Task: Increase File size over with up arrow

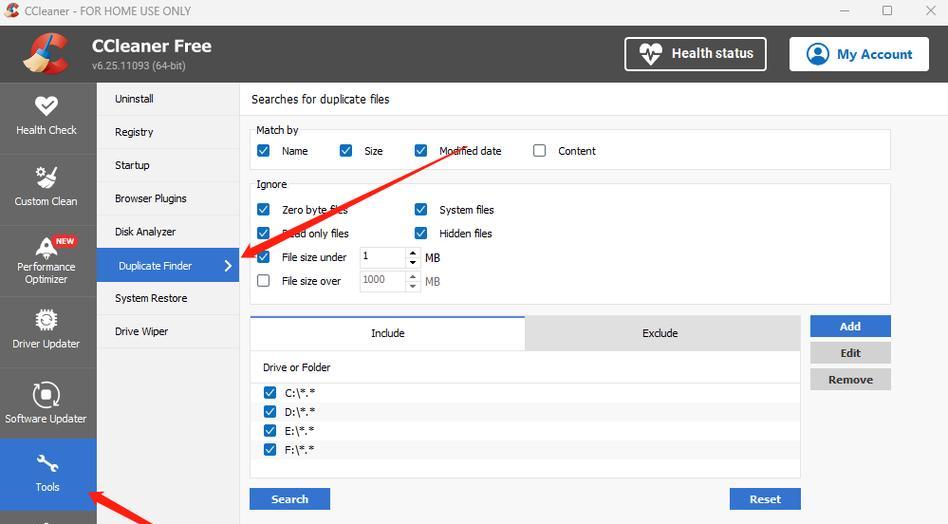Action: (413, 276)
